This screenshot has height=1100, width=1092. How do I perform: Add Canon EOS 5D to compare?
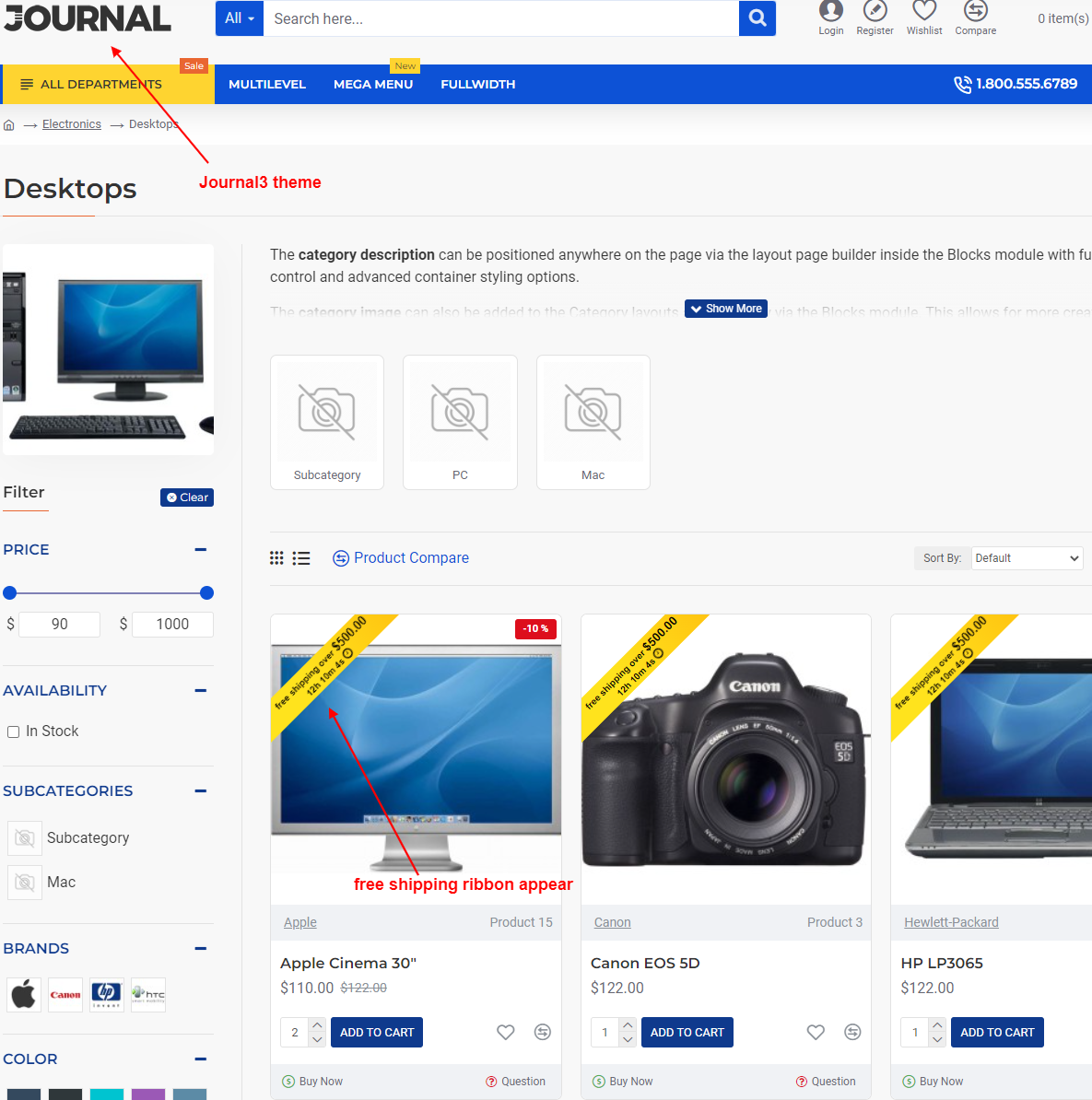coord(852,1032)
